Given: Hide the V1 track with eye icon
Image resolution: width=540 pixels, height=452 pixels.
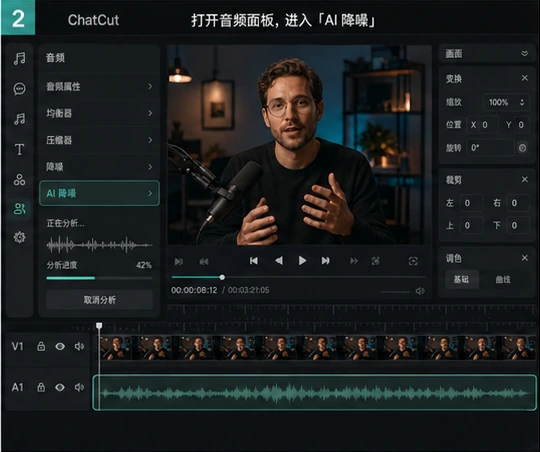Looking at the screenshot, I should (60, 346).
